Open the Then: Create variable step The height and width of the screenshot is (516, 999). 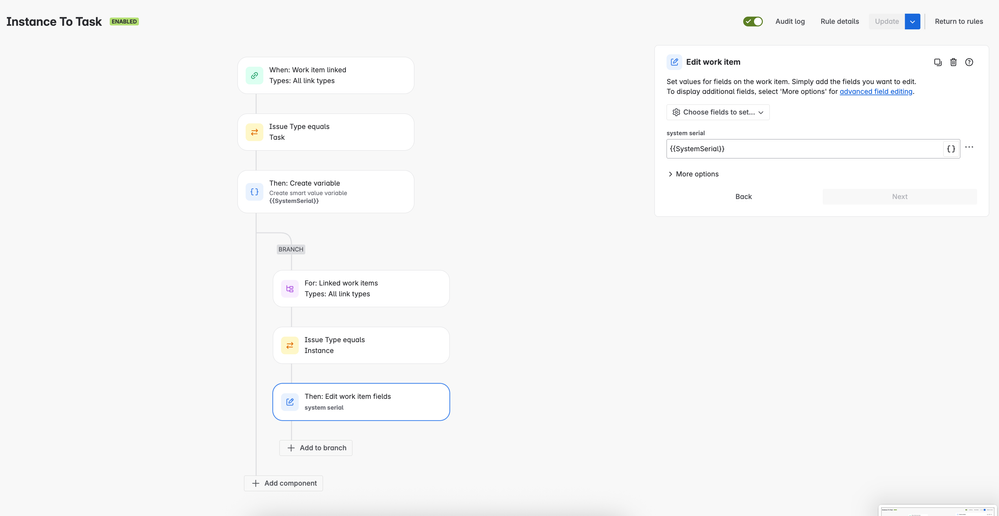pos(326,191)
